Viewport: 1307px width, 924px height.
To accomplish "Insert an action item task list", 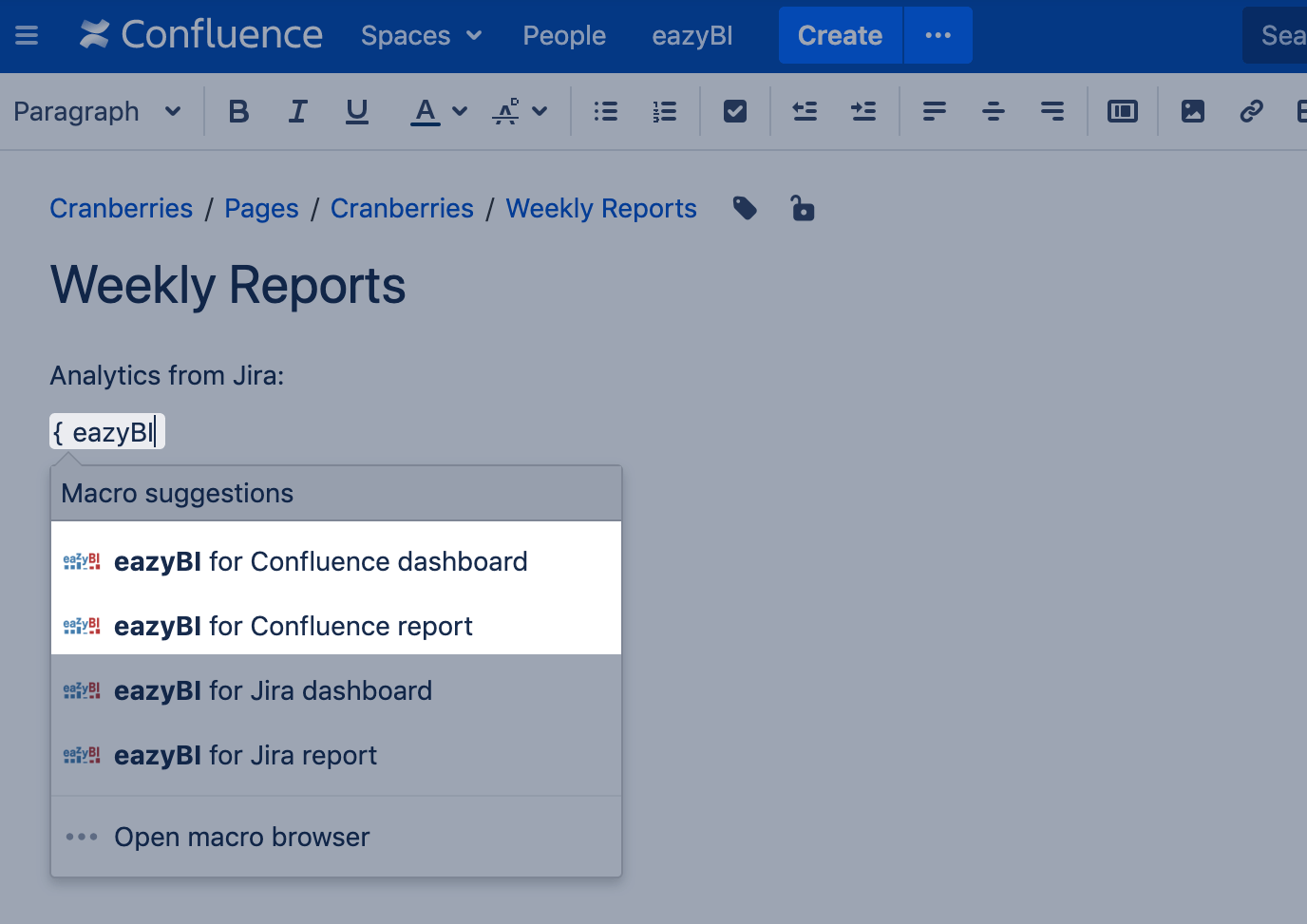I will pos(734,111).
